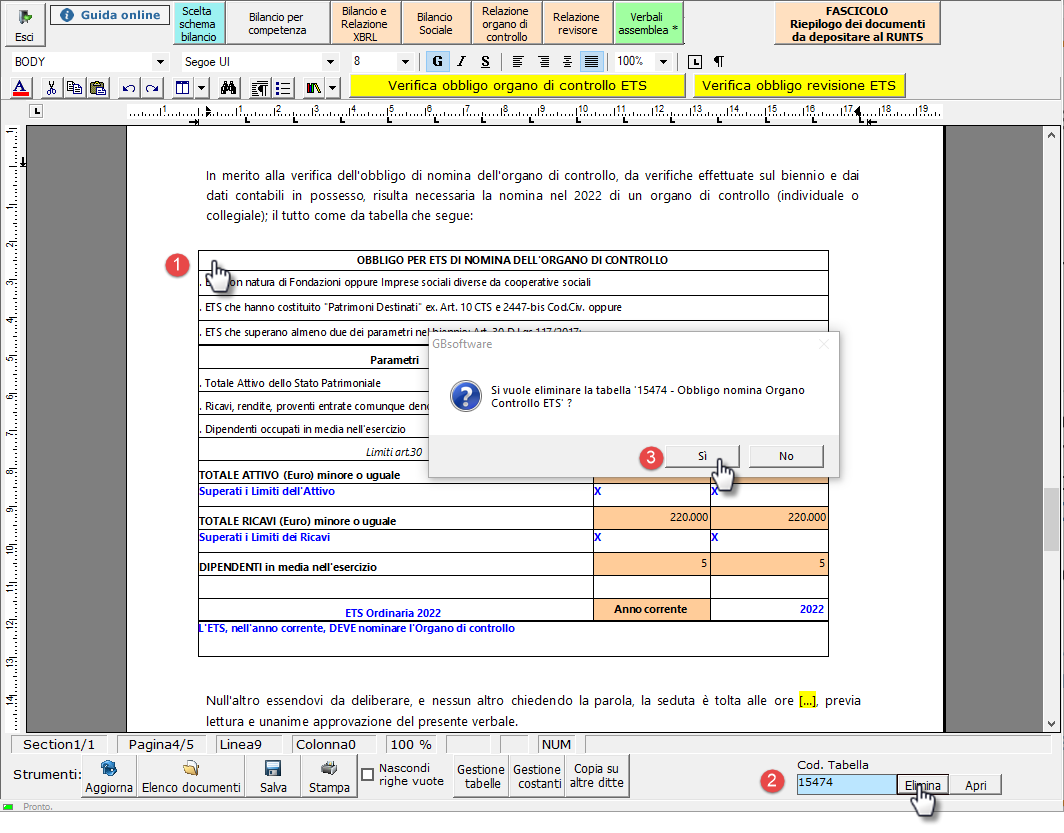Click Verifica obbligo organo di controllo ETS
1064x833 pixels.
[x=517, y=85]
